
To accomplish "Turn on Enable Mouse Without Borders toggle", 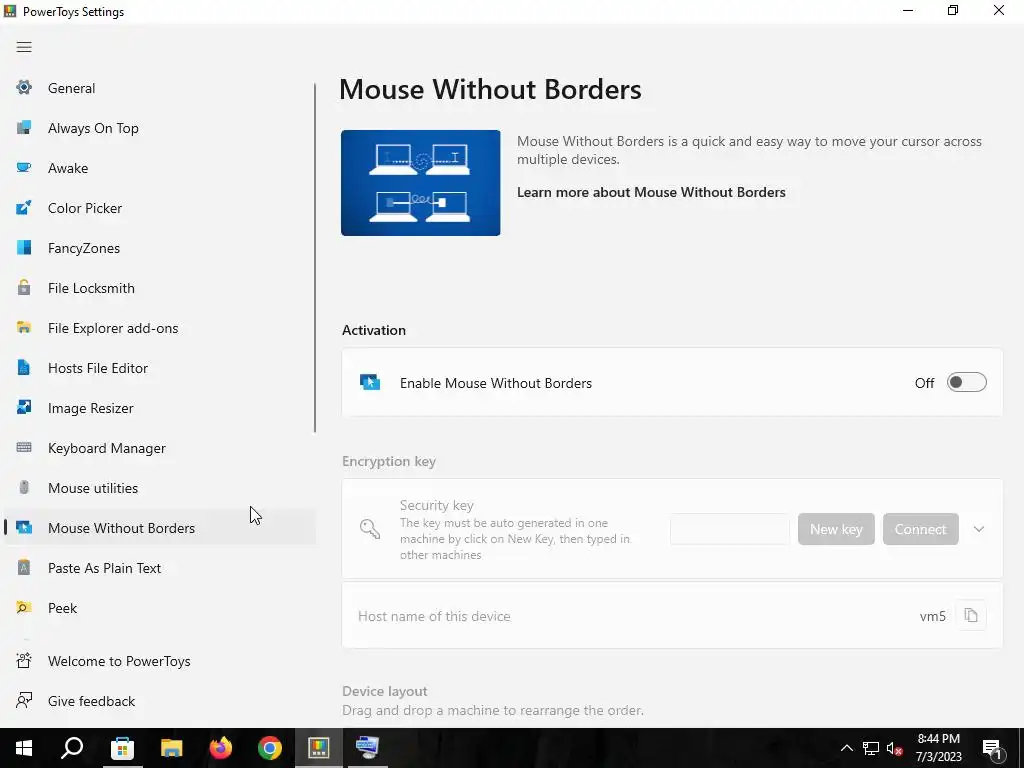I will click(967, 383).
